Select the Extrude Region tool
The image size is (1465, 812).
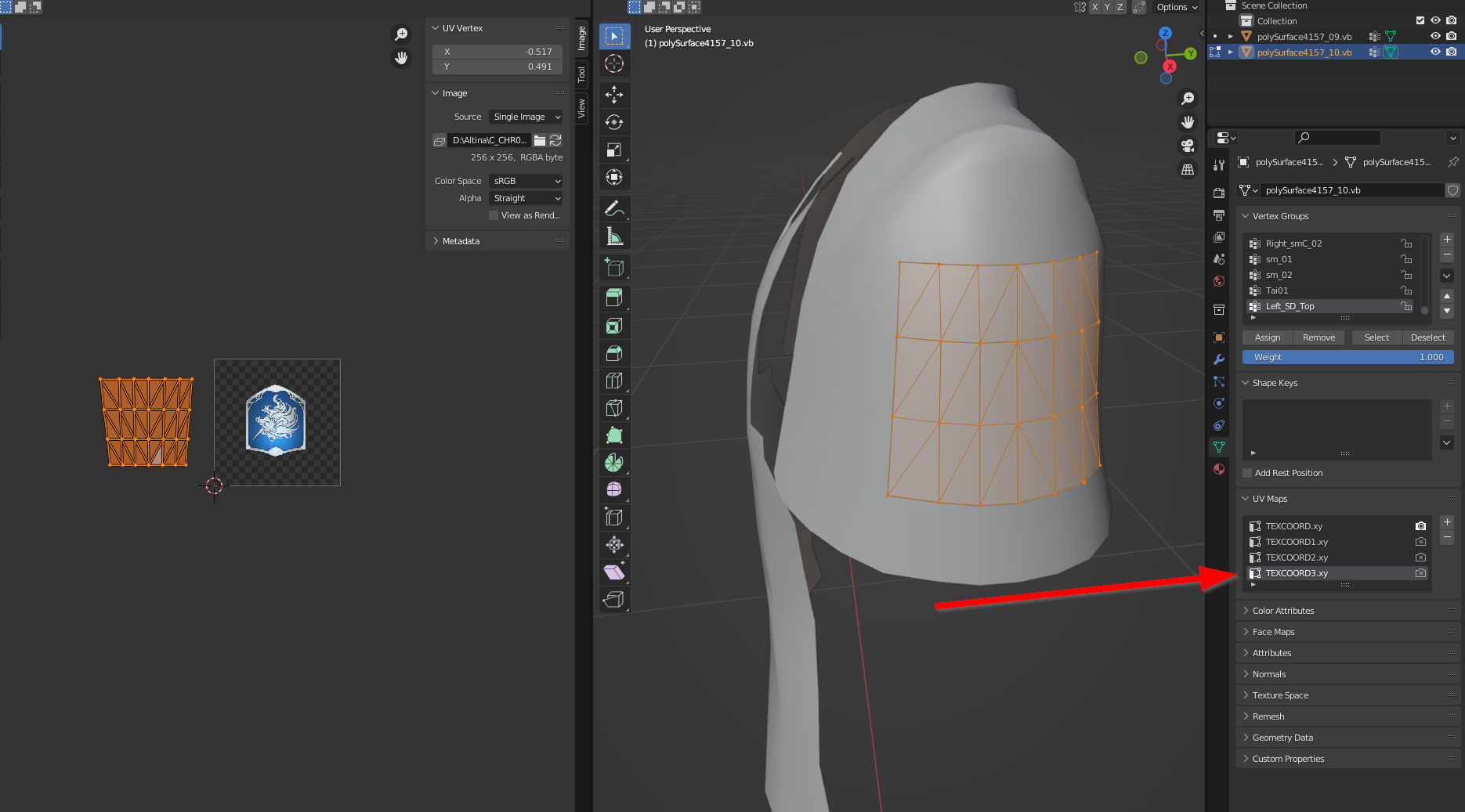click(614, 298)
